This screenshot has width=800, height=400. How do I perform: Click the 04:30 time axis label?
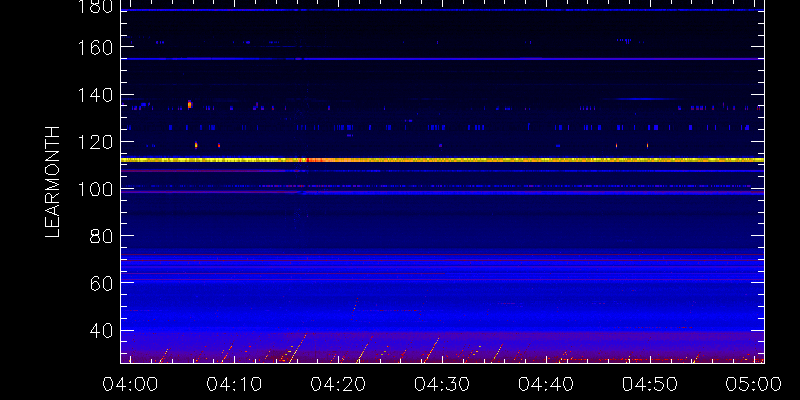442,384
